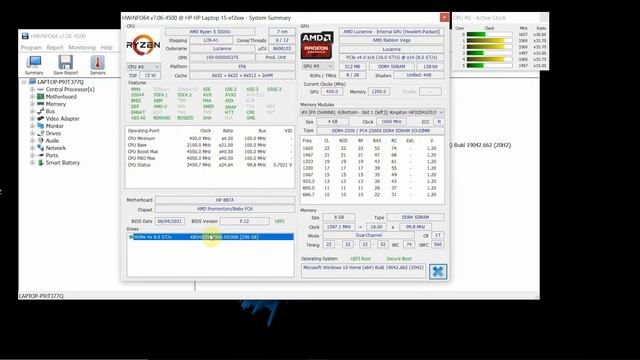Open the Report menu
The height and width of the screenshot is (360, 640).
click(x=55, y=48)
